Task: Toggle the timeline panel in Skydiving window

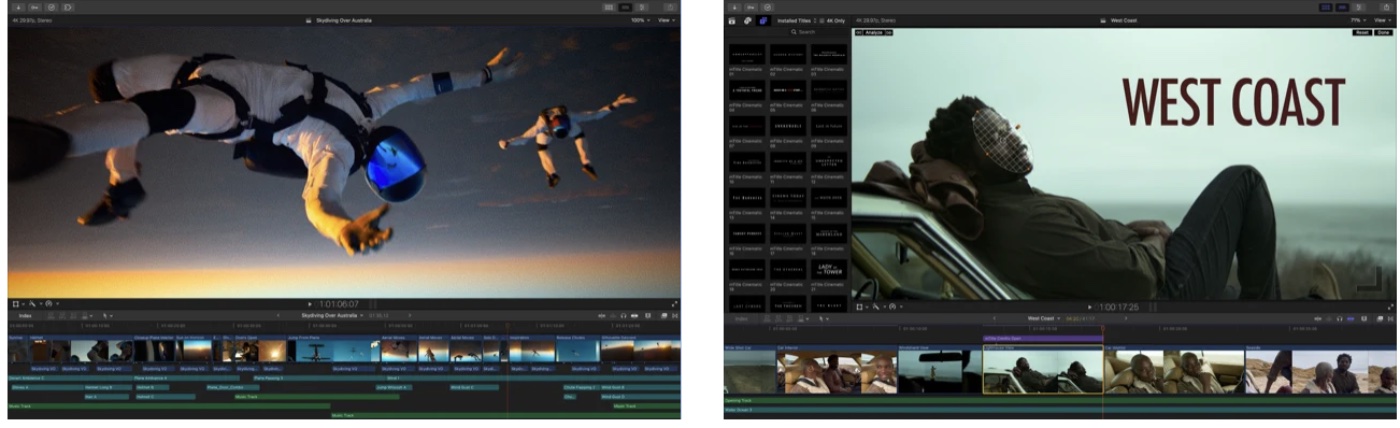Action: point(625,7)
